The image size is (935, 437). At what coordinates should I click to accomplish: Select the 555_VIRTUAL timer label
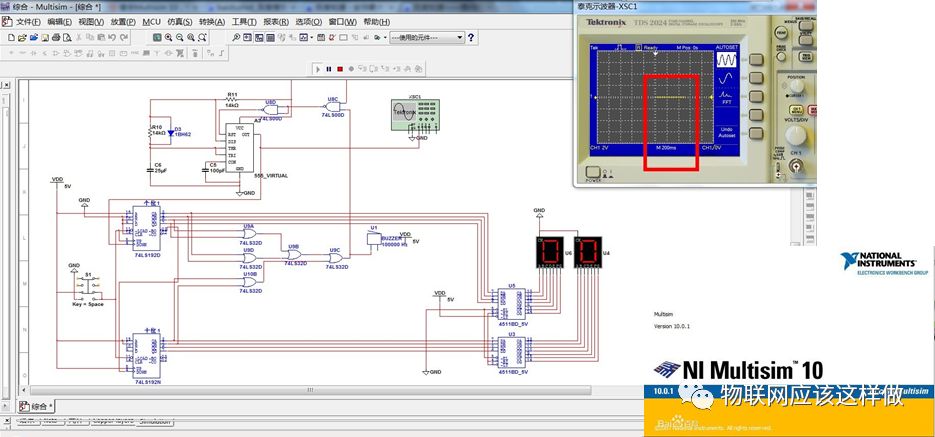(x=270, y=176)
